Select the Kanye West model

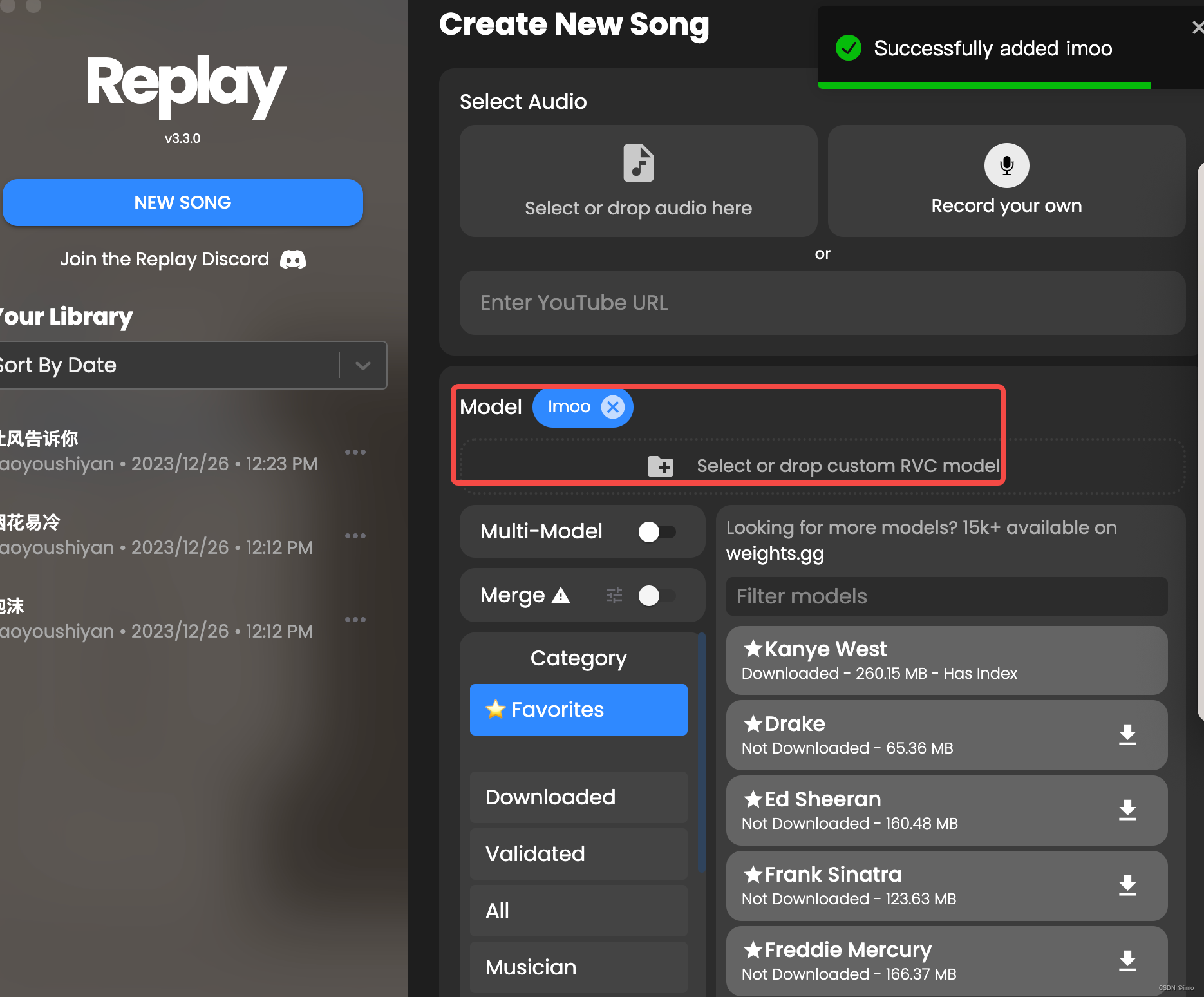point(947,660)
